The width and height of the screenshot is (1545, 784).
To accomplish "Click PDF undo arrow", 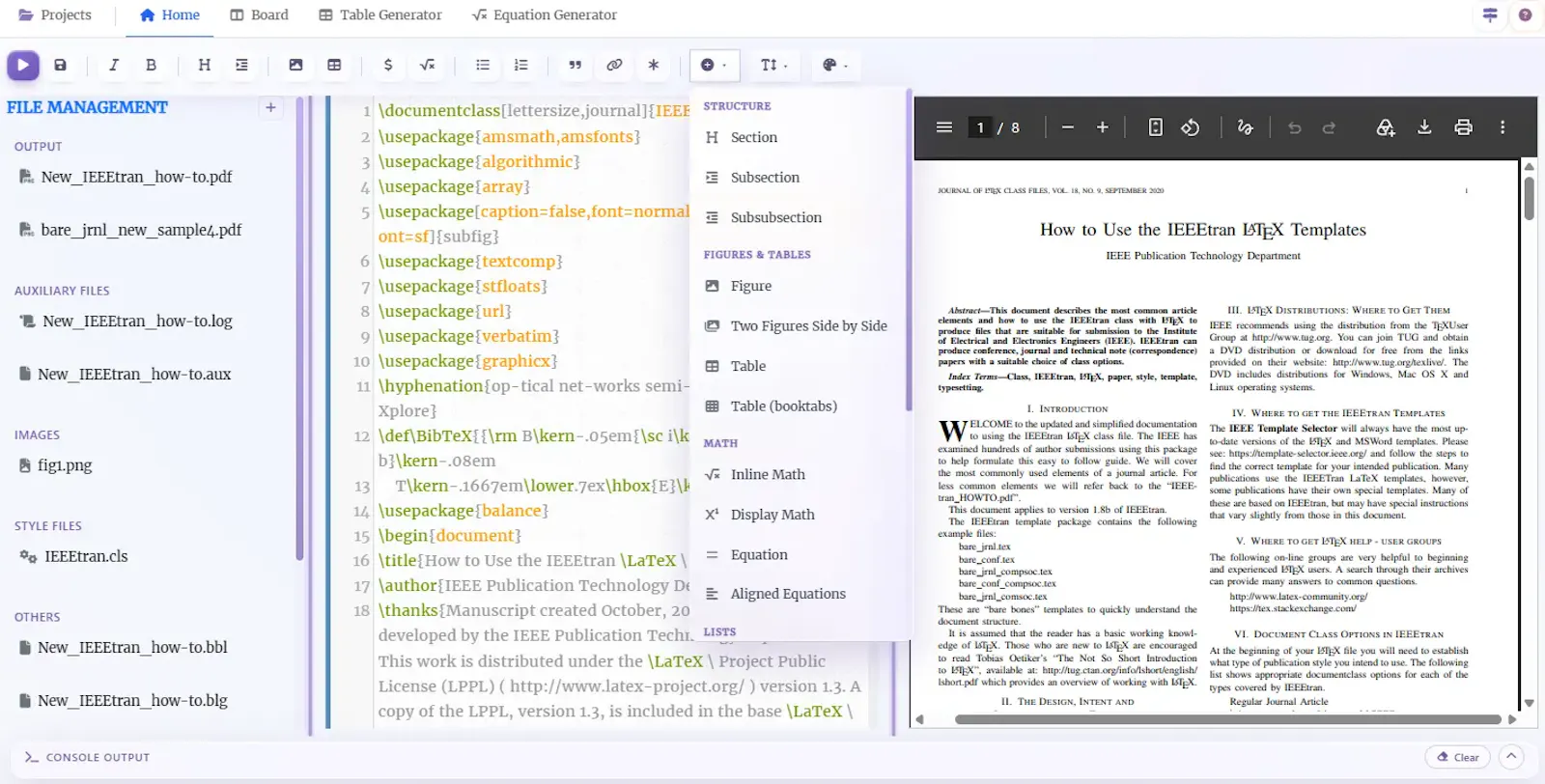I will 1294,127.
